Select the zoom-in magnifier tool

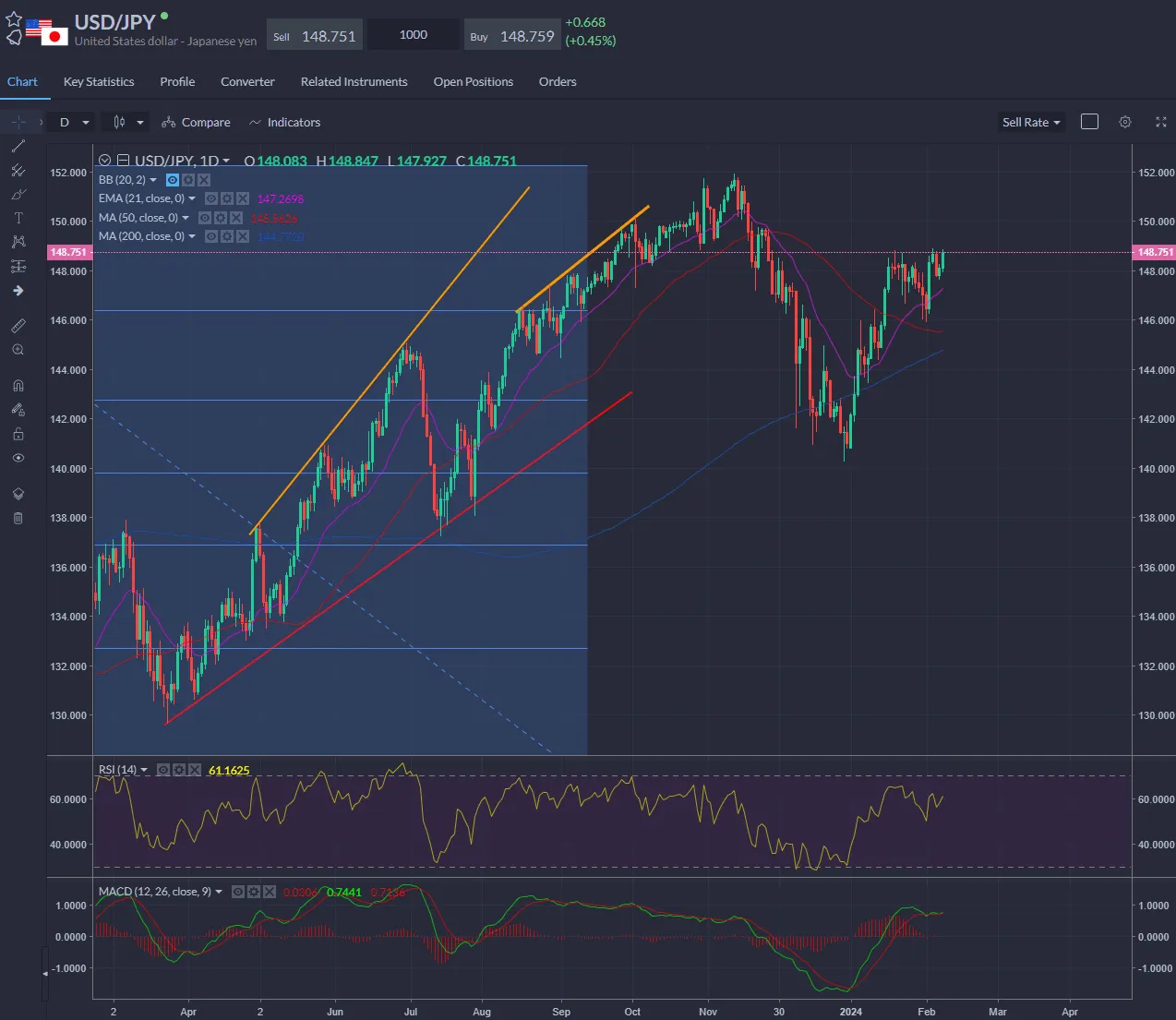[x=18, y=349]
